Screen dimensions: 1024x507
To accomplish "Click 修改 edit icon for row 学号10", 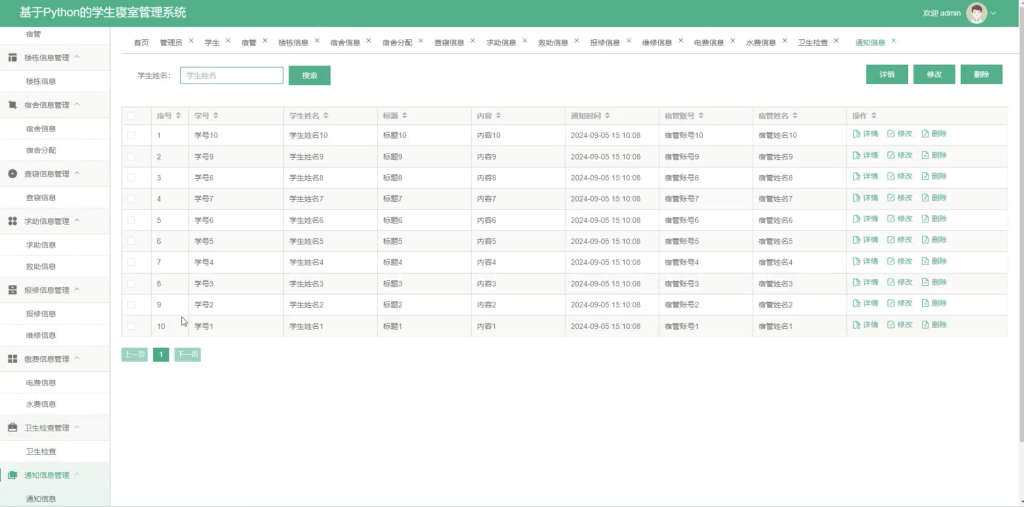I will 891,134.
